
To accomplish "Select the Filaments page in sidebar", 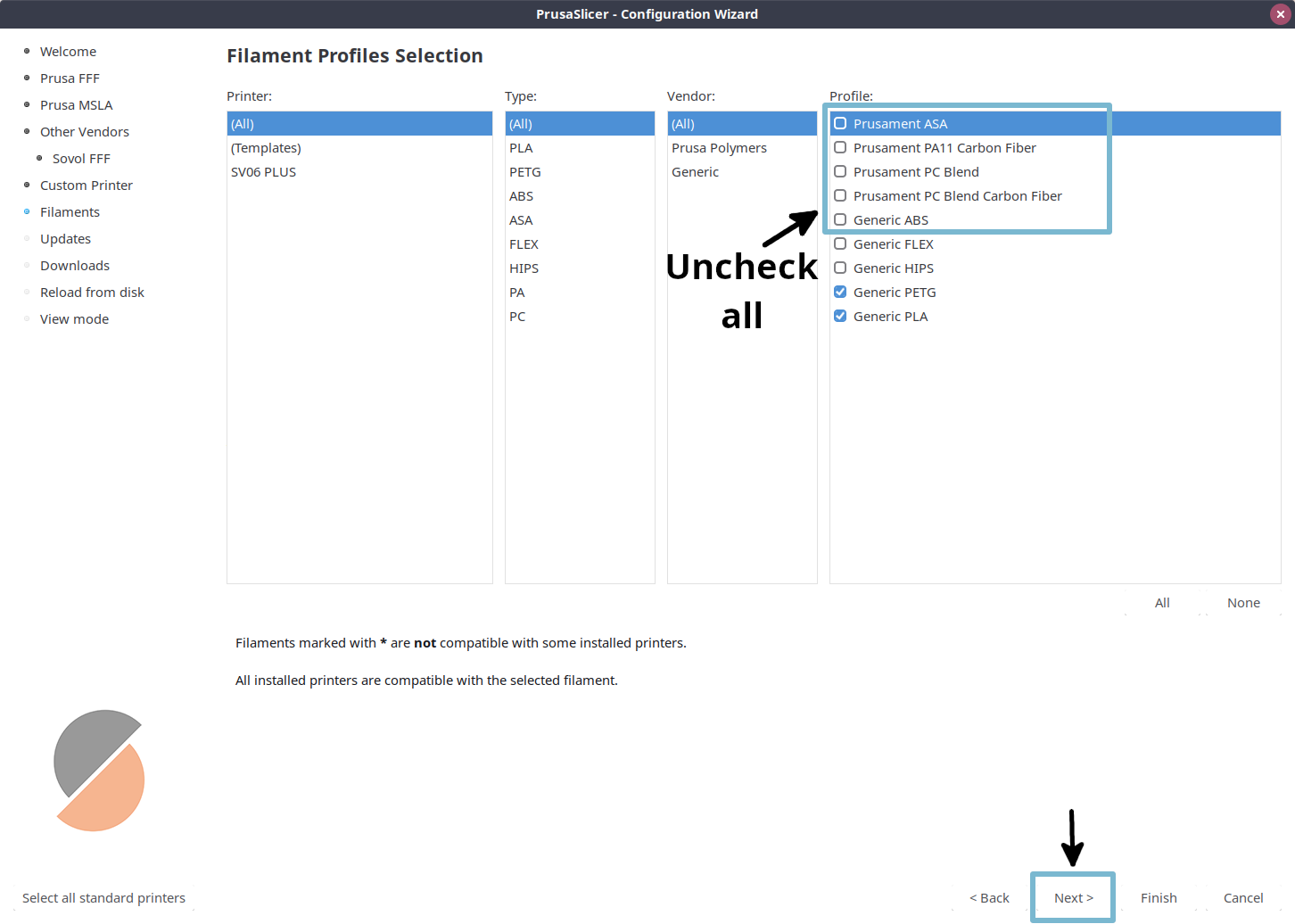I will pyautogui.click(x=70, y=212).
